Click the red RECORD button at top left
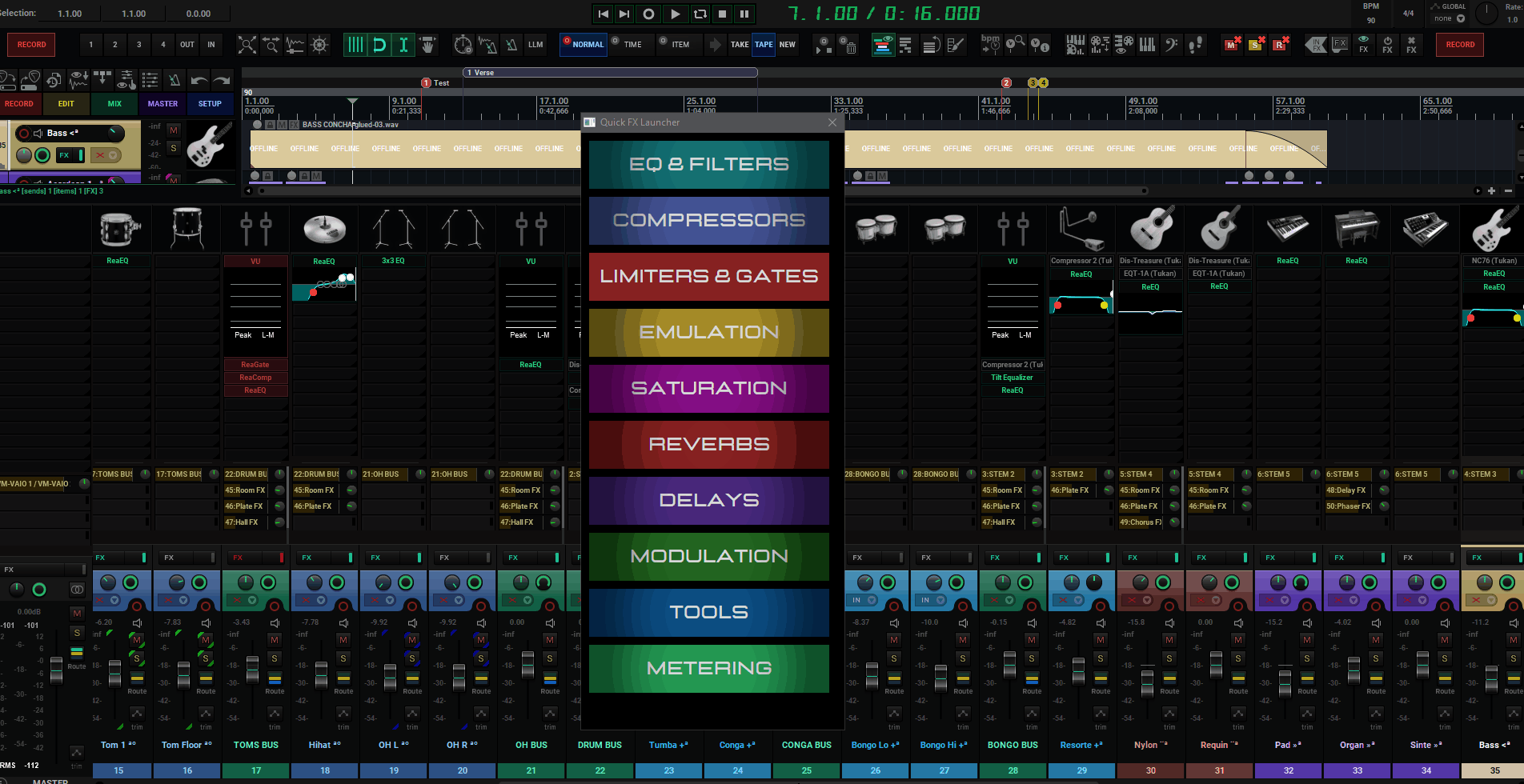The image size is (1524, 784). click(31, 45)
